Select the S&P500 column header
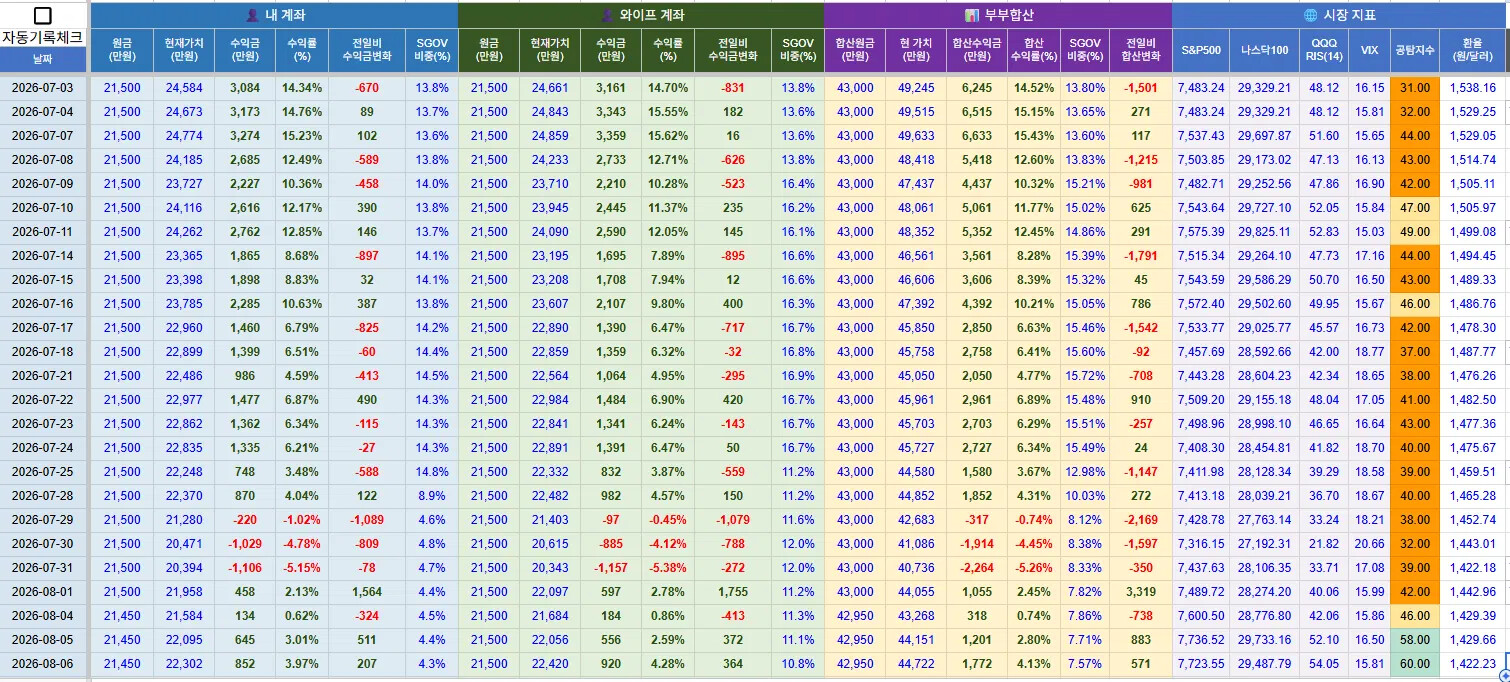Image resolution: width=1510 pixels, height=682 pixels. tap(1201, 49)
